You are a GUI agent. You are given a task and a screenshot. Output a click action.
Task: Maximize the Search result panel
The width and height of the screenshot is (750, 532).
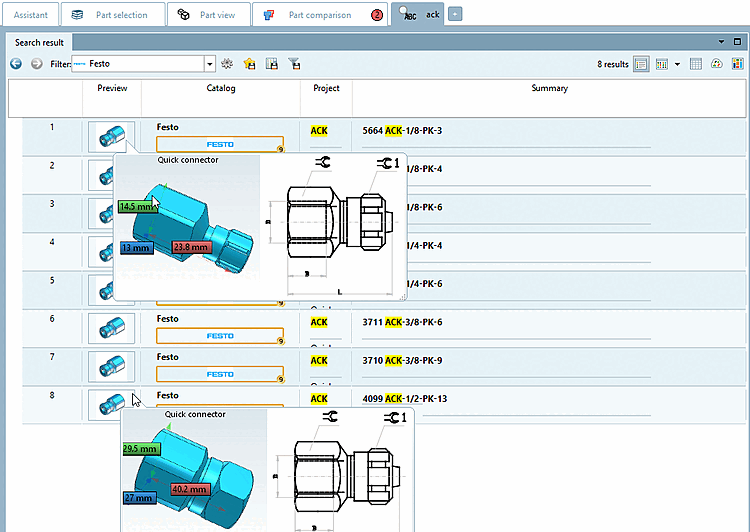point(737,42)
